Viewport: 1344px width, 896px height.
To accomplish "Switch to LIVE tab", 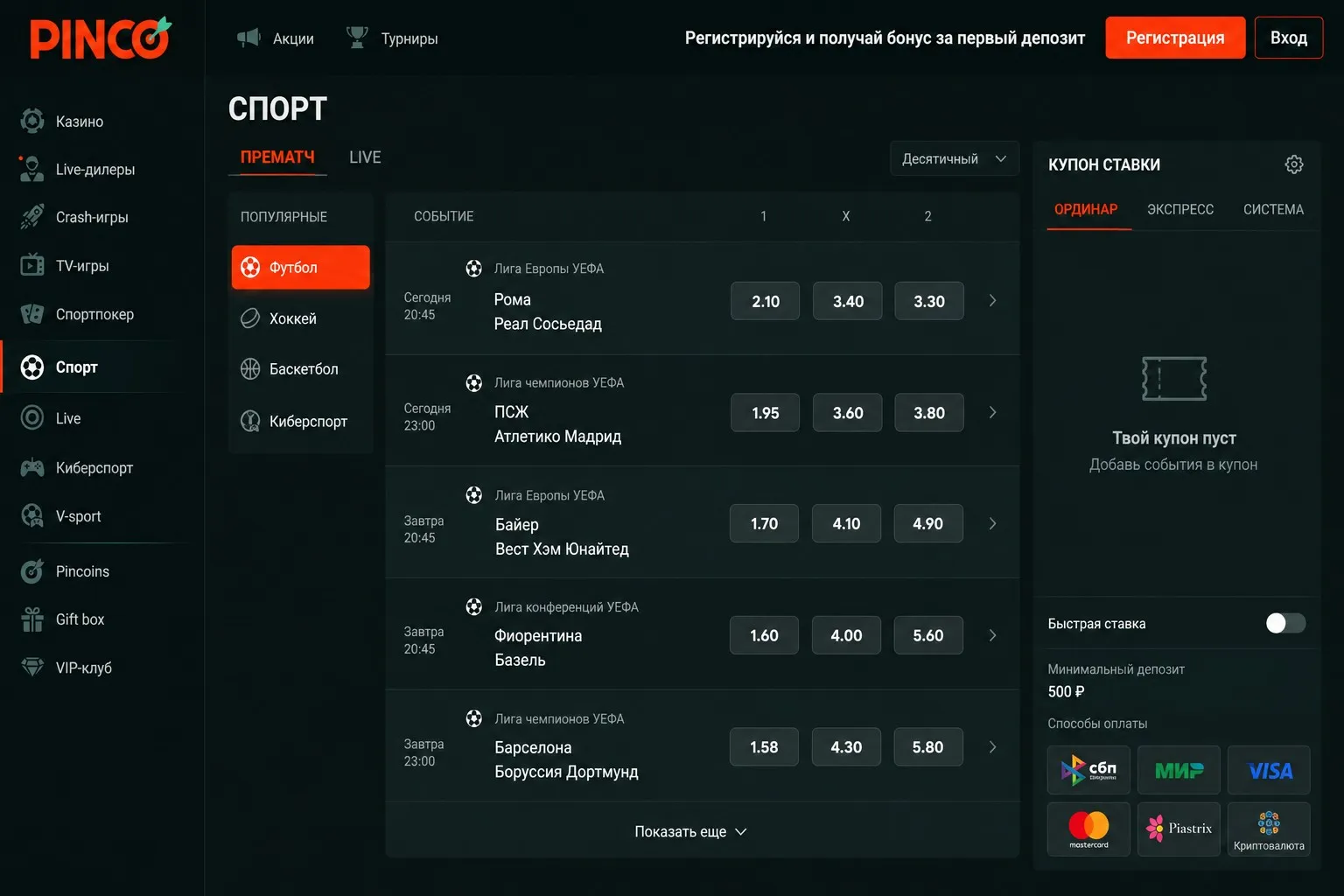I will point(365,157).
